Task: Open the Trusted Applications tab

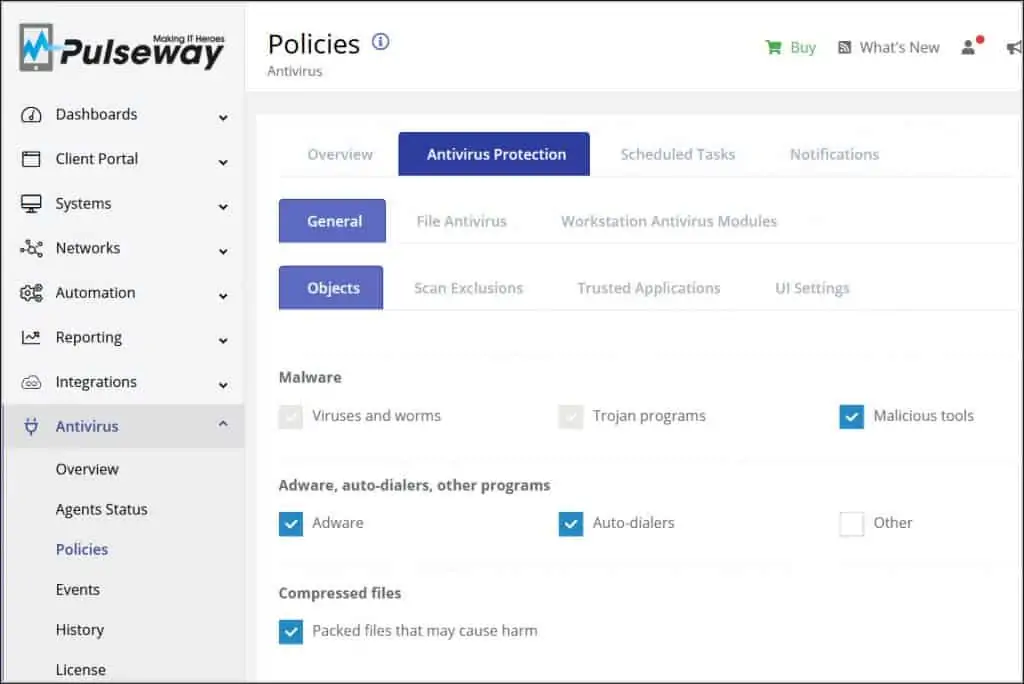Action: click(648, 287)
